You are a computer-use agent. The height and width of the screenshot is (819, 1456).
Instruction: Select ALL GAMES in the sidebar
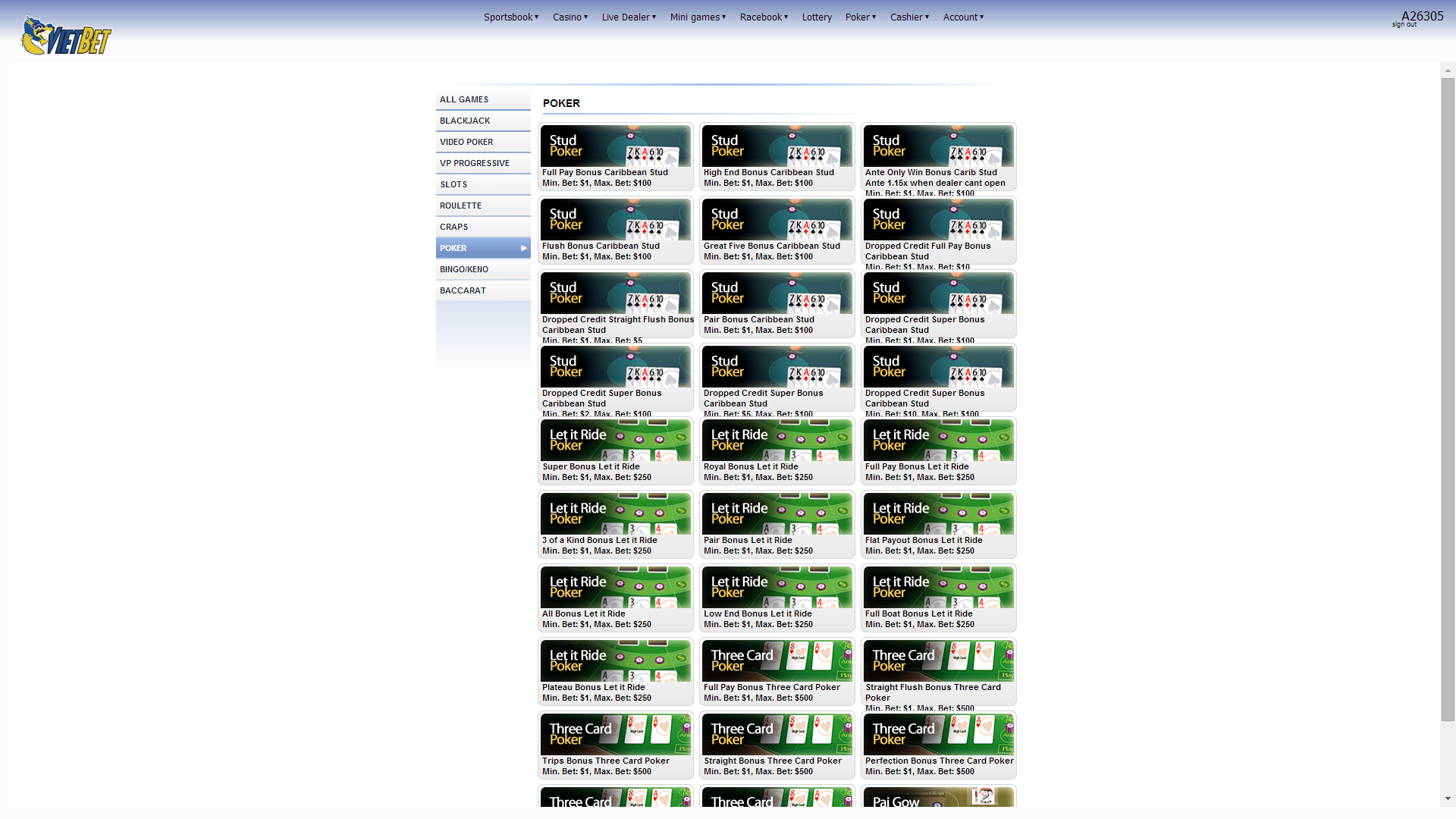(x=483, y=99)
